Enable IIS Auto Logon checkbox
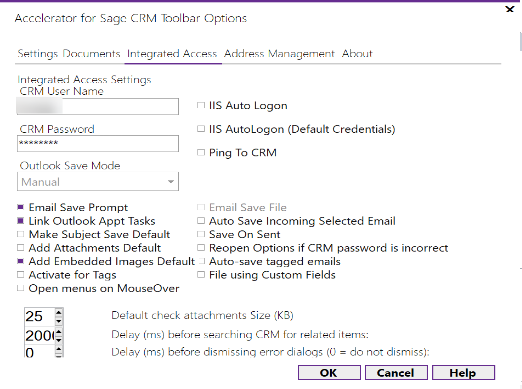The width and height of the screenshot is (522, 389). (x=201, y=106)
